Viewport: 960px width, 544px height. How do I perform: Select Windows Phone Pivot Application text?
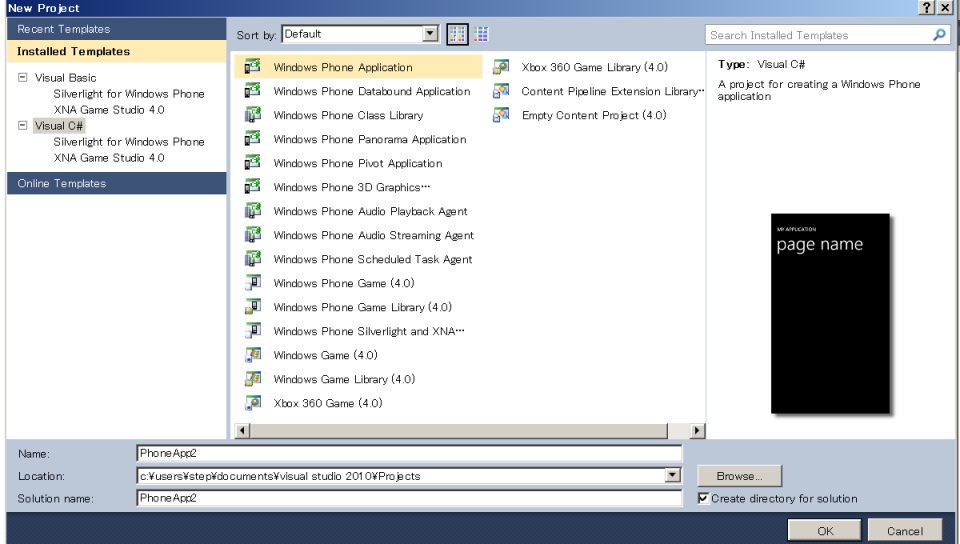(x=358, y=163)
